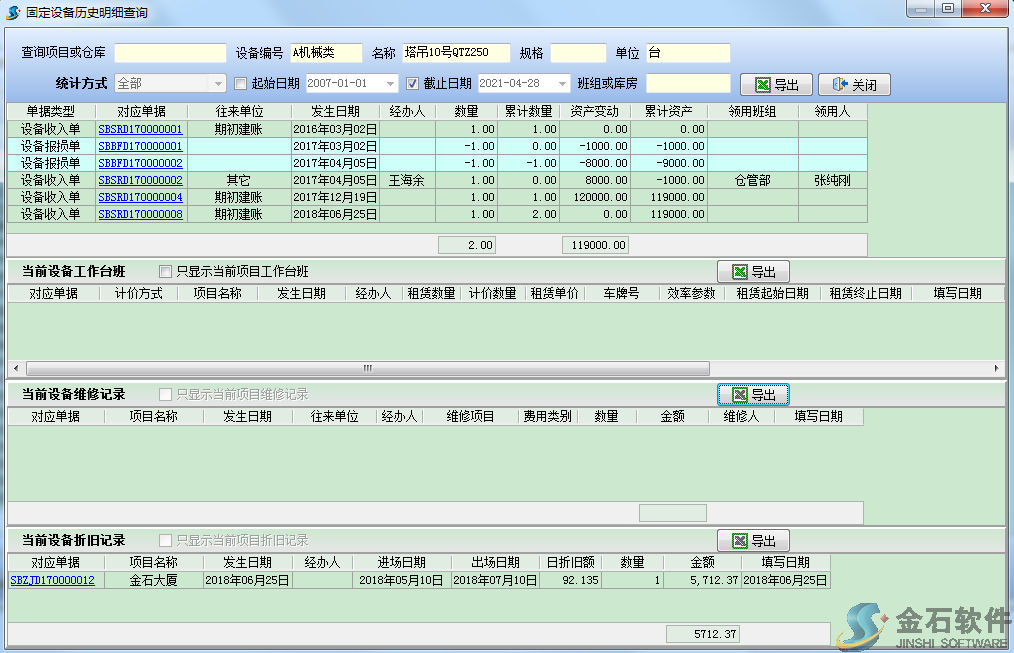Export the 当前设备工作台班 section via Excel icon
Viewport: 1014px width, 653px height.
(x=740, y=272)
